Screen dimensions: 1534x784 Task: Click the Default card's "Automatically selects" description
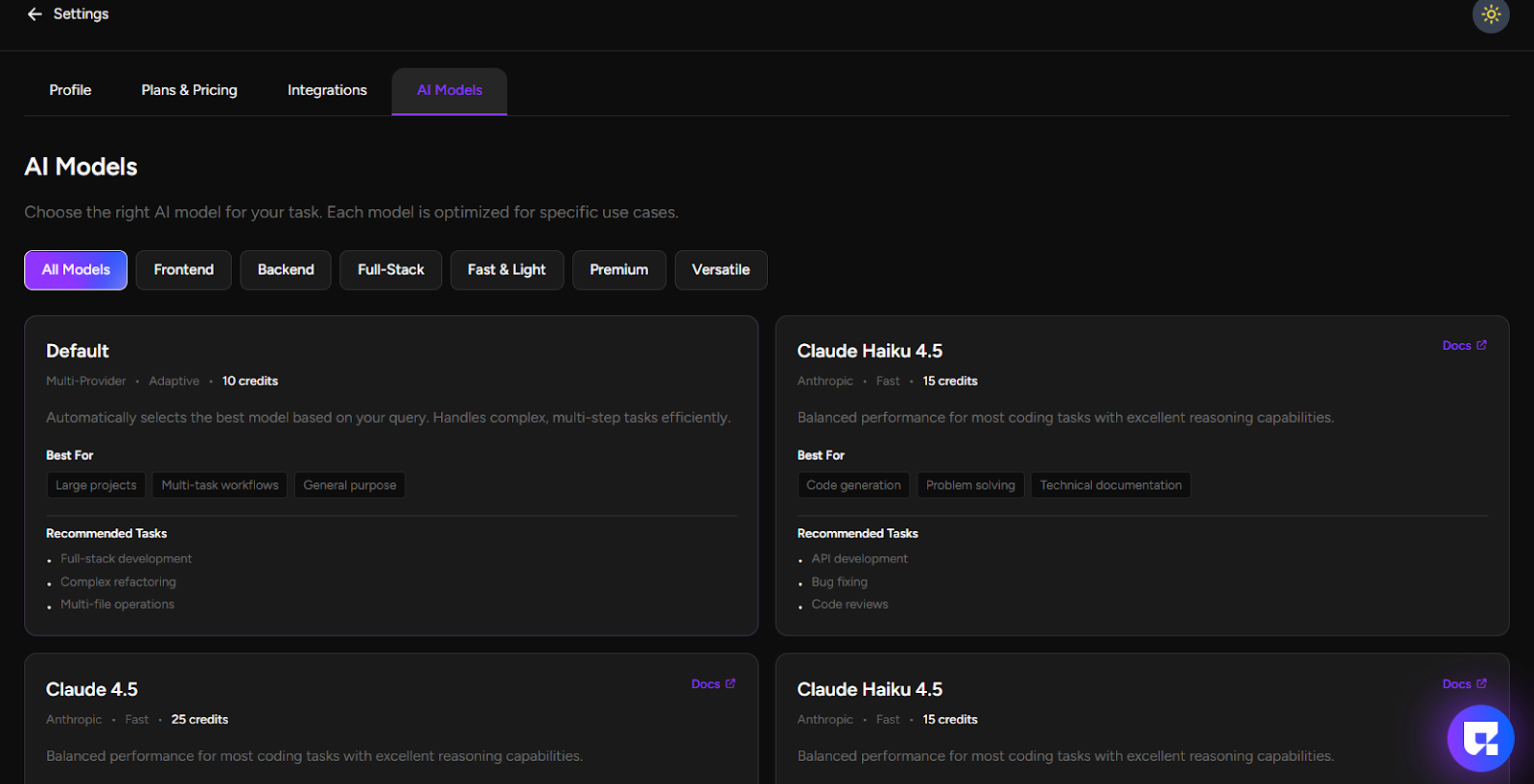point(388,418)
